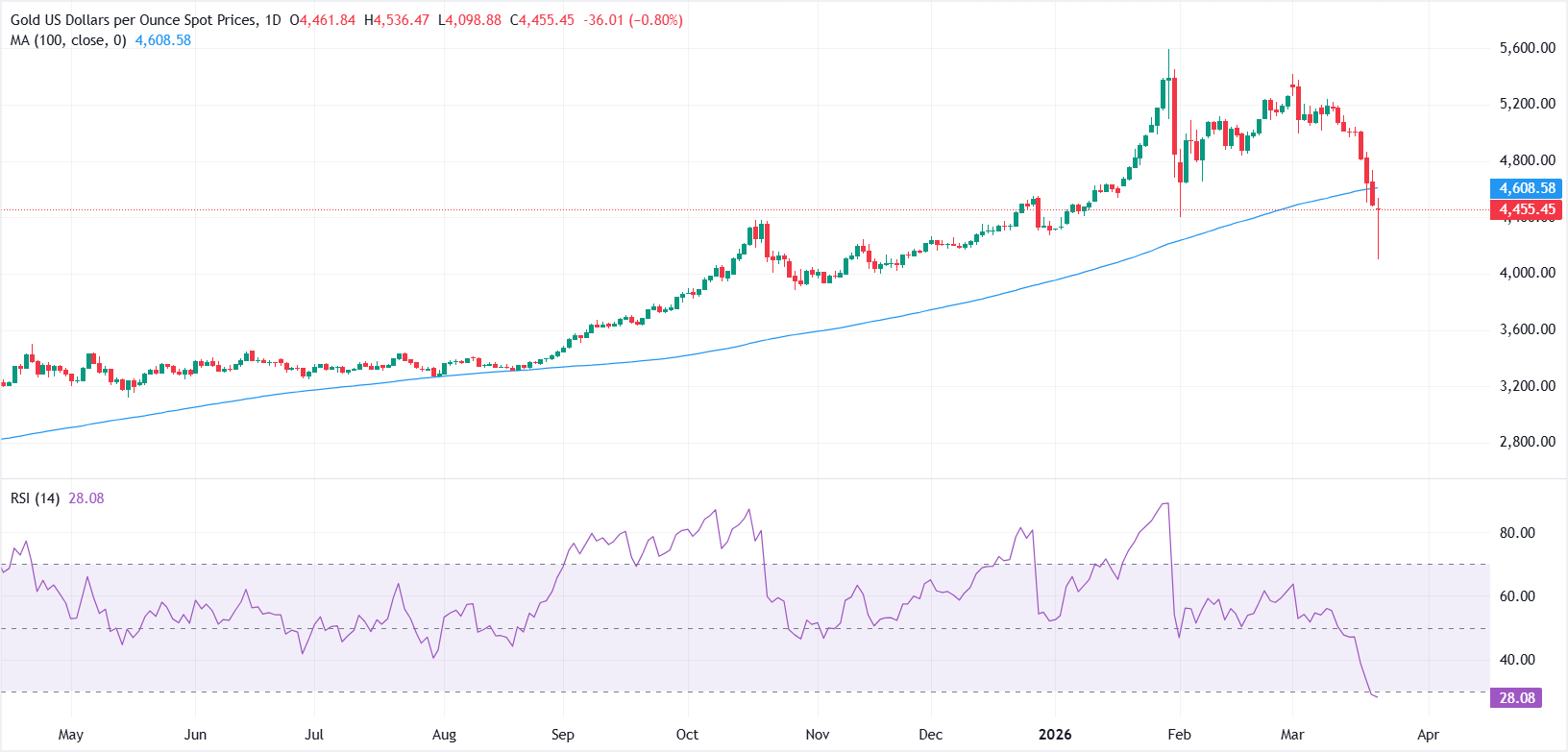This screenshot has height=752, width=1568.
Task: Click the Sep label on the time axis
Action: (563, 735)
